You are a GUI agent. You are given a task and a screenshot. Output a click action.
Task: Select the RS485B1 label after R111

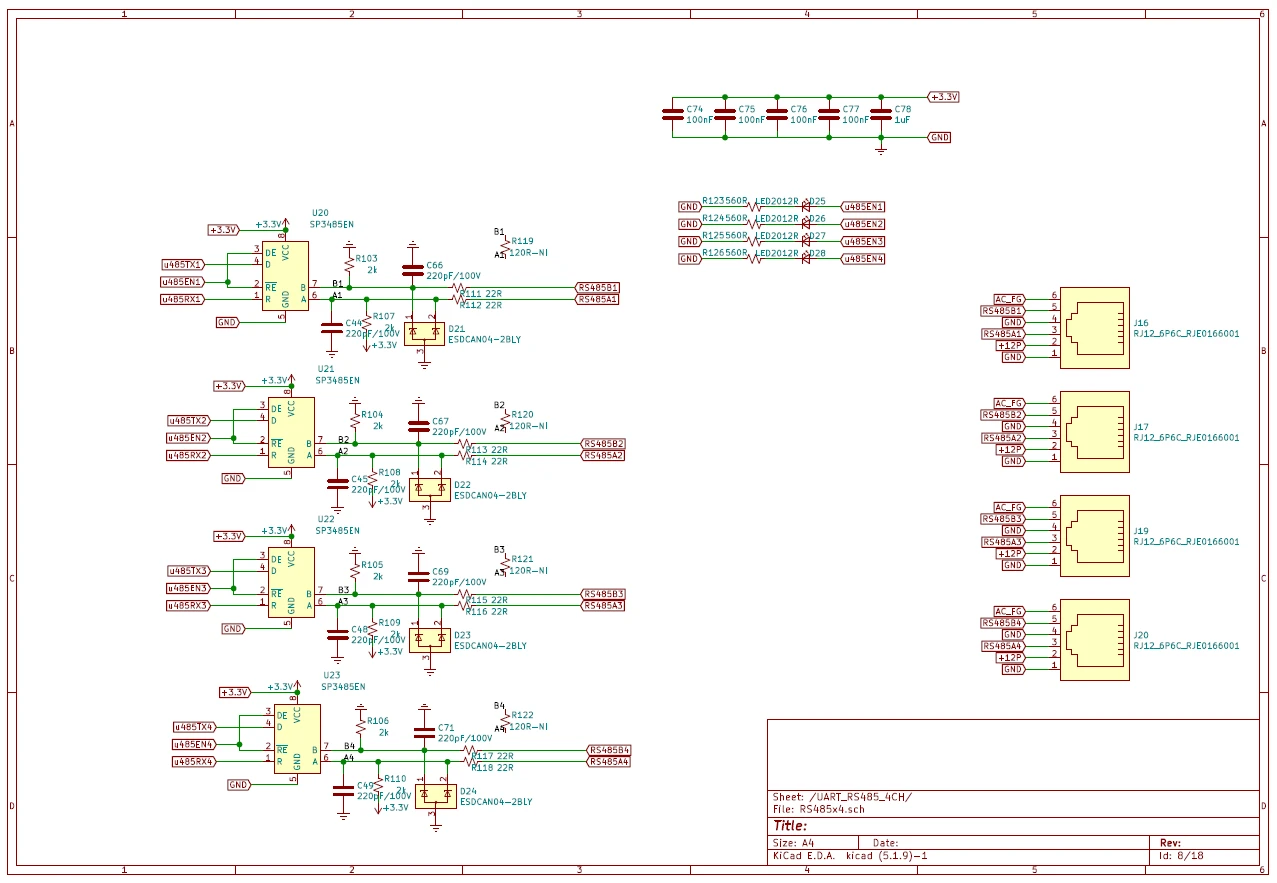coord(598,288)
